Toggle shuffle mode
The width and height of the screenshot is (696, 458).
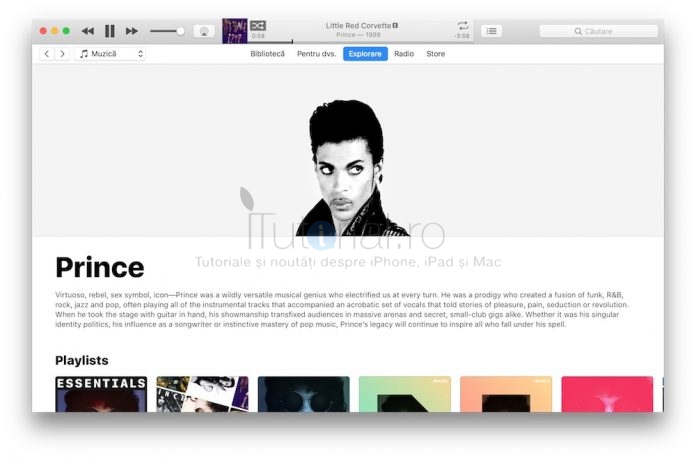pos(258,25)
